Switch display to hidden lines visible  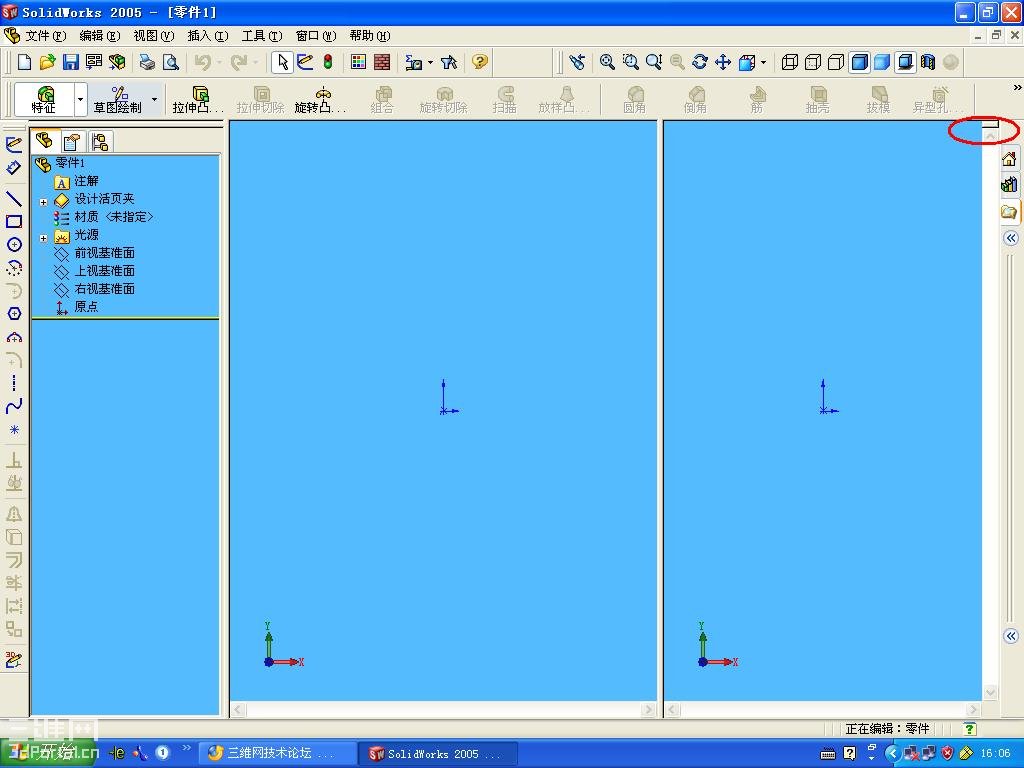(813, 62)
